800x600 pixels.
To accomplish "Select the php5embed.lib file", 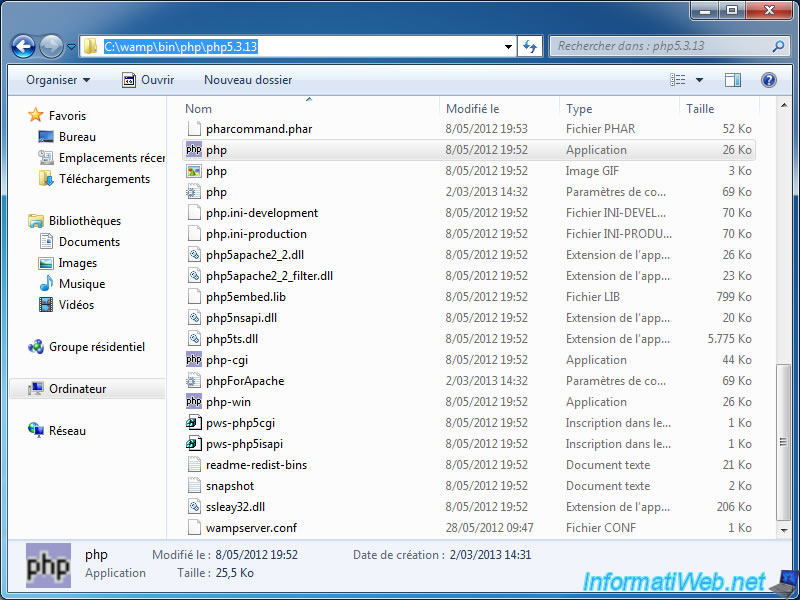I will click(468, 296).
